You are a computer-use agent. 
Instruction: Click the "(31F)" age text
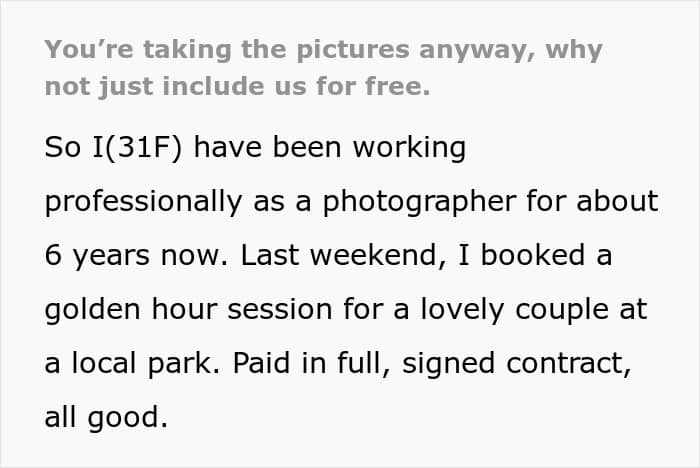[142, 147]
